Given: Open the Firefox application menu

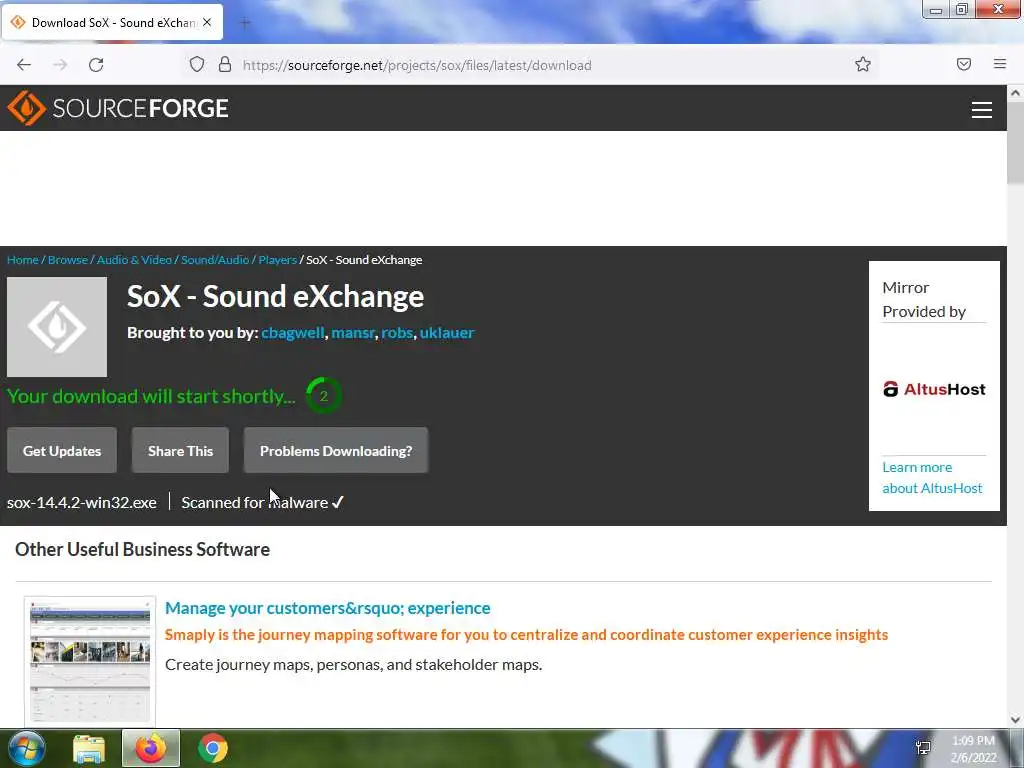Looking at the screenshot, I should click(x=1000, y=64).
